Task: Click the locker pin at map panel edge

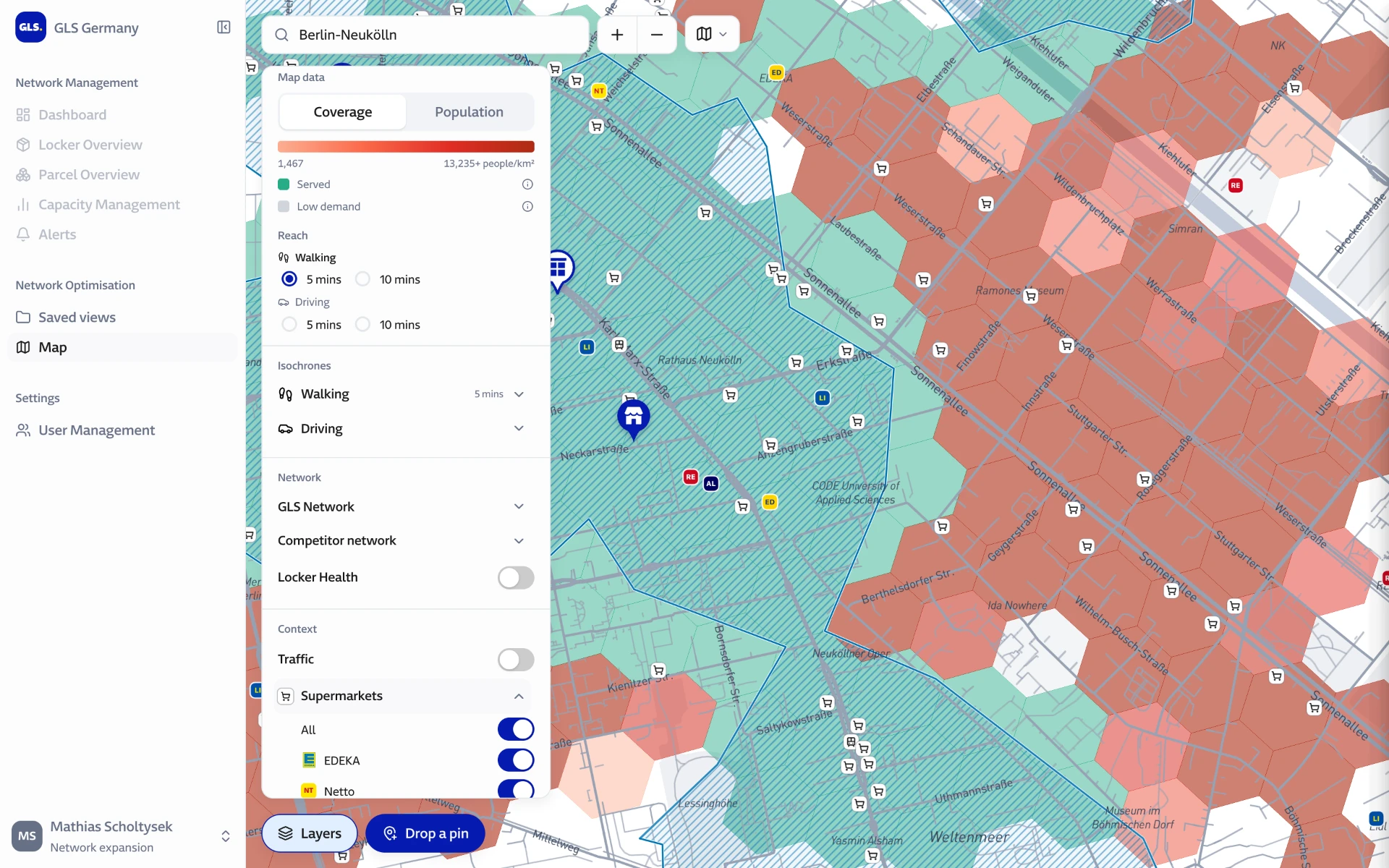Action: point(561,270)
